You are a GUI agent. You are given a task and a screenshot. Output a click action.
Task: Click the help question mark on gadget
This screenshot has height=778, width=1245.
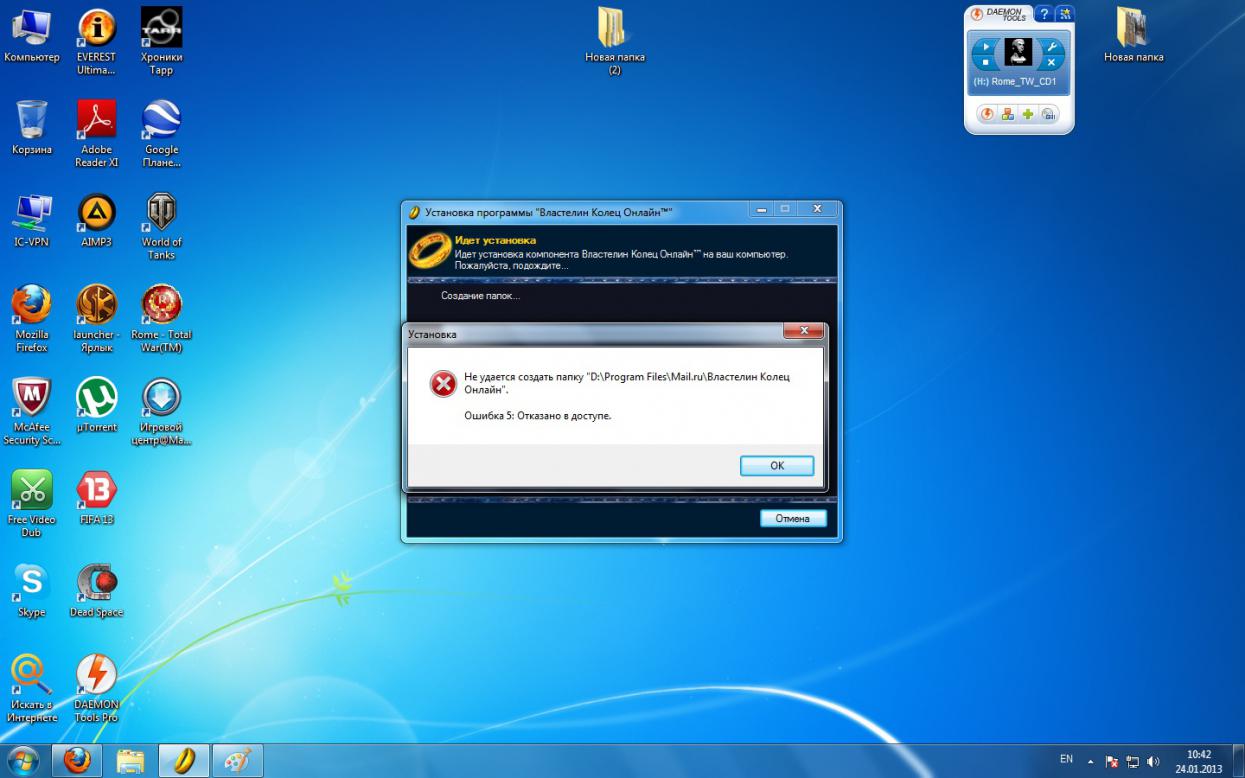click(1044, 14)
